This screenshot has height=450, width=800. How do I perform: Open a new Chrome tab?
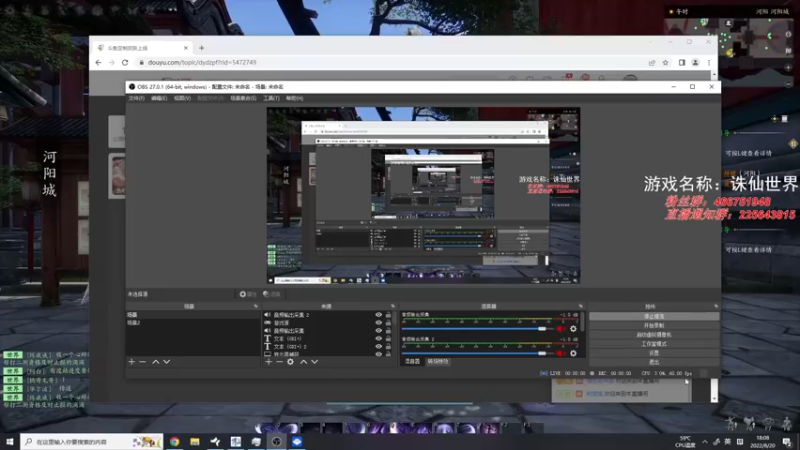202,48
